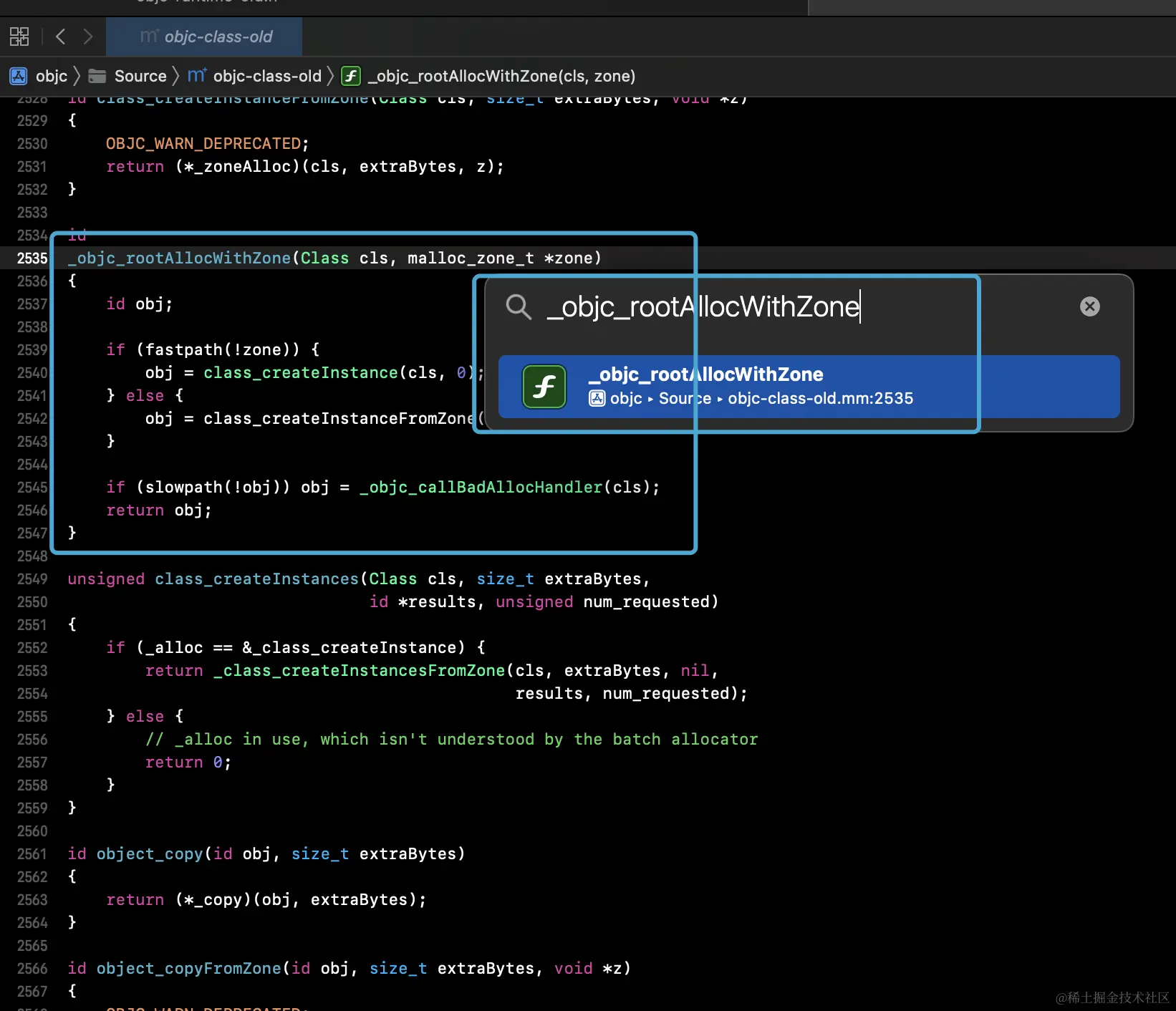Select the objc-class-old editor tab

pyautogui.click(x=204, y=37)
